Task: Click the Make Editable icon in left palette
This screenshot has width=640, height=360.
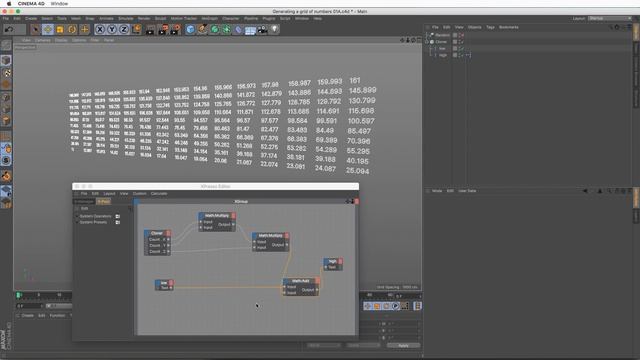Action: tap(6, 45)
